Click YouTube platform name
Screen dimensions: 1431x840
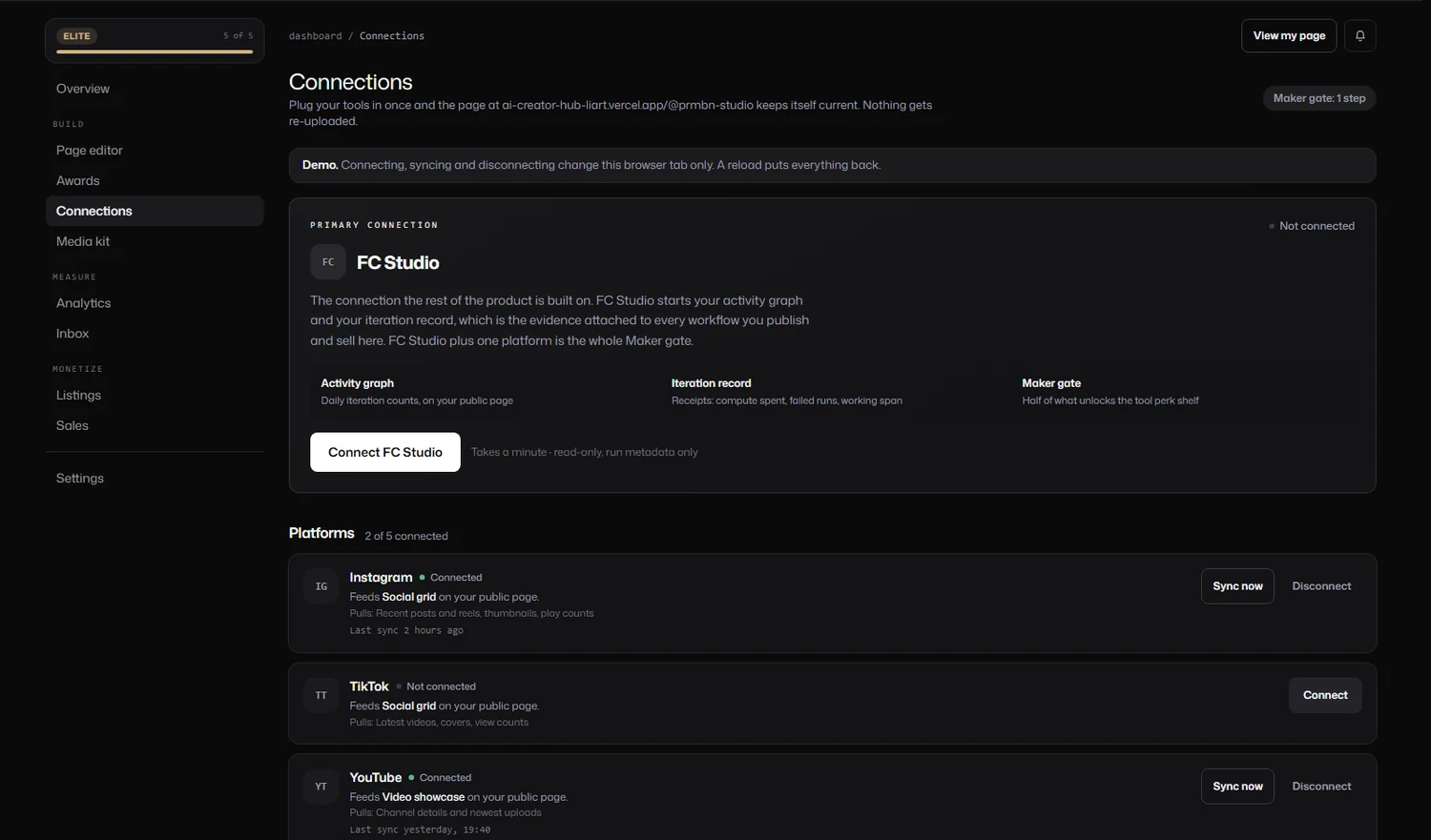click(x=376, y=778)
